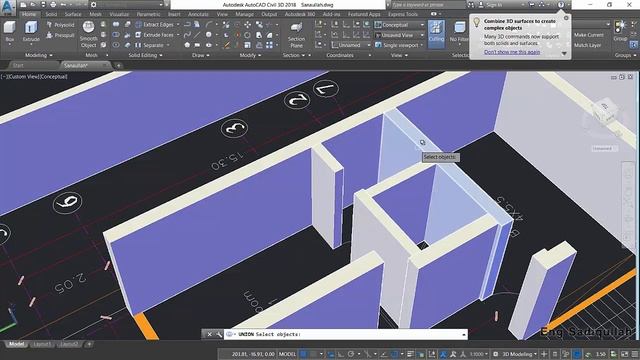Click Match Layer button
Screen dimensions: 640x360
click(x=587, y=45)
